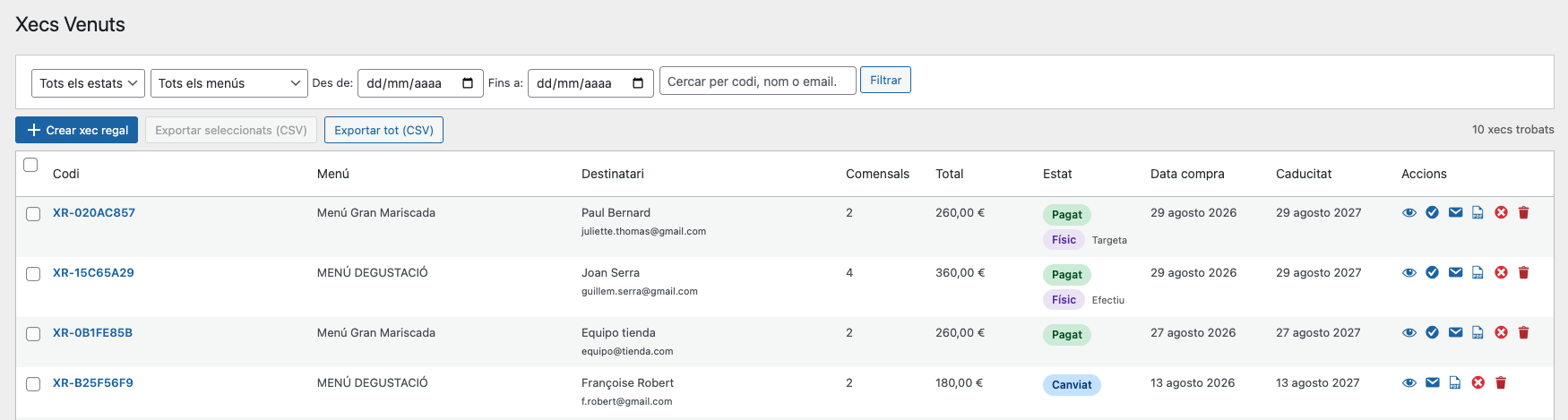Viewport: 1568px width, 420px height.
Task: Click email guillem.serra@gmail.com
Action: pos(640,291)
